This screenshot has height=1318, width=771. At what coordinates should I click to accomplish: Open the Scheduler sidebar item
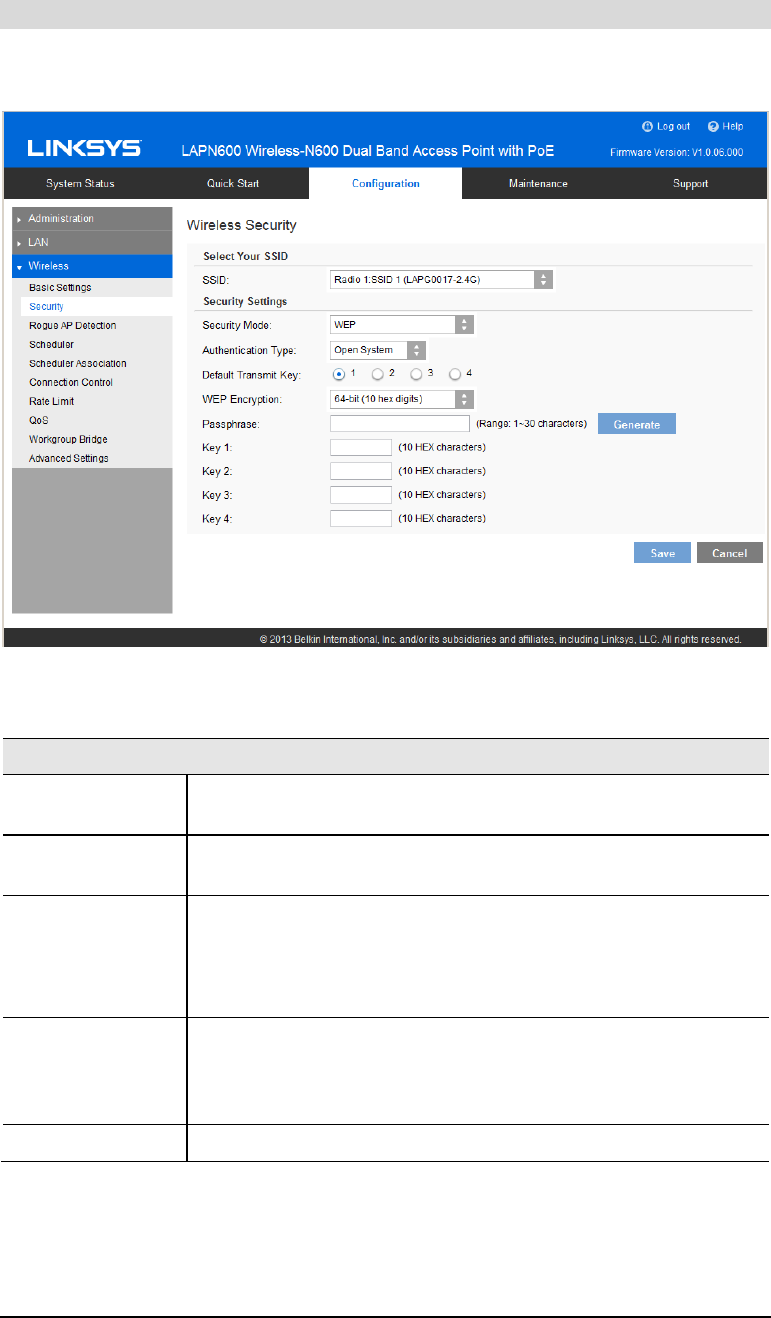click(x=52, y=344)
